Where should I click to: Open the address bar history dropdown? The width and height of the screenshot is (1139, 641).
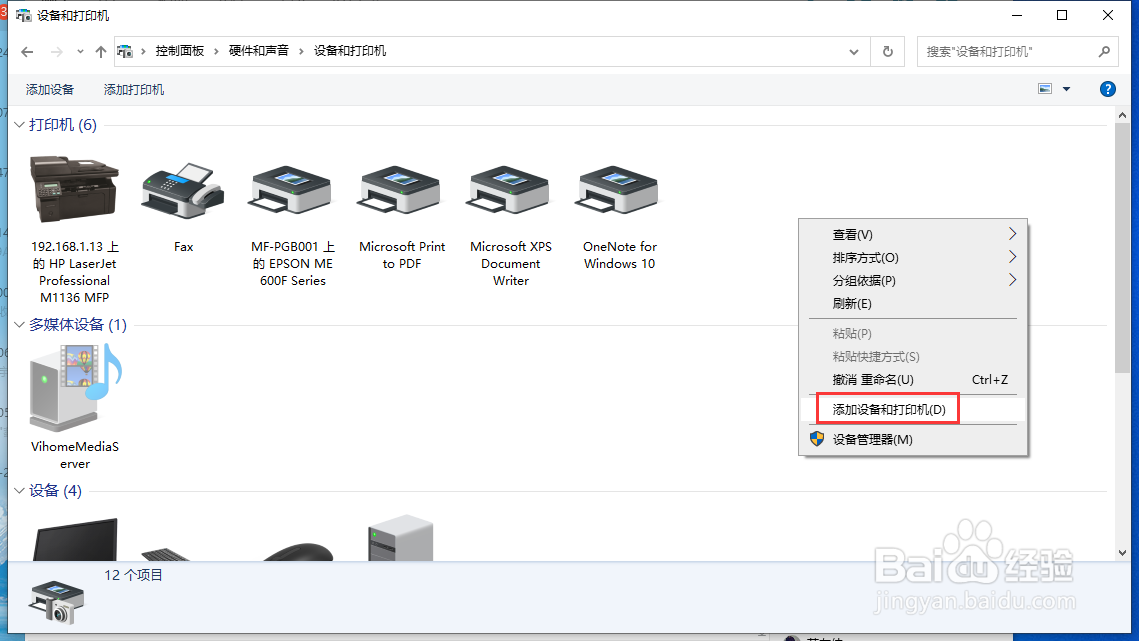pyautogui.click(x=854, y=52)
